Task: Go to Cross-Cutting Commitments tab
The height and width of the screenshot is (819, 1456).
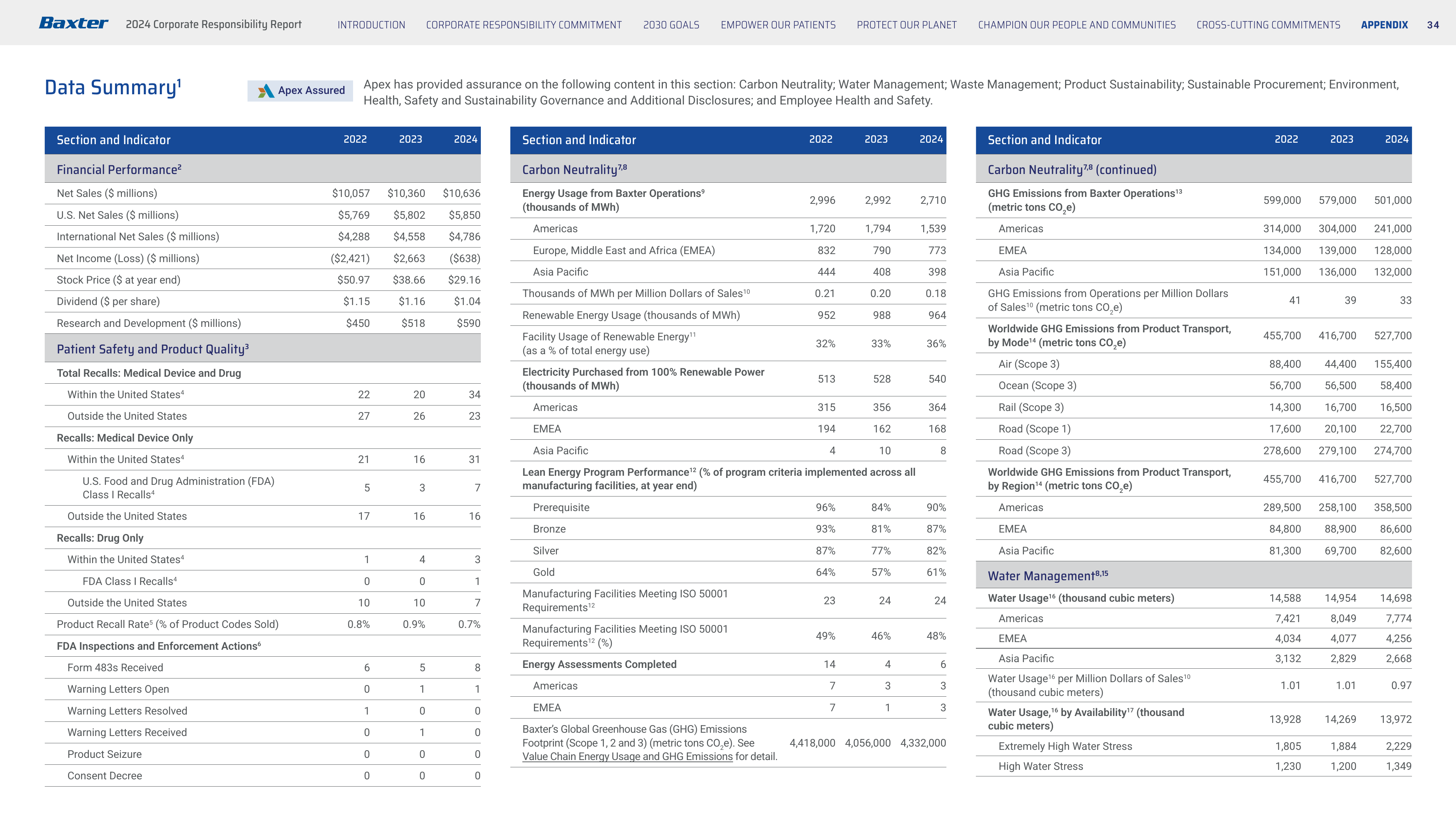Action: (x=1268, y=25)
